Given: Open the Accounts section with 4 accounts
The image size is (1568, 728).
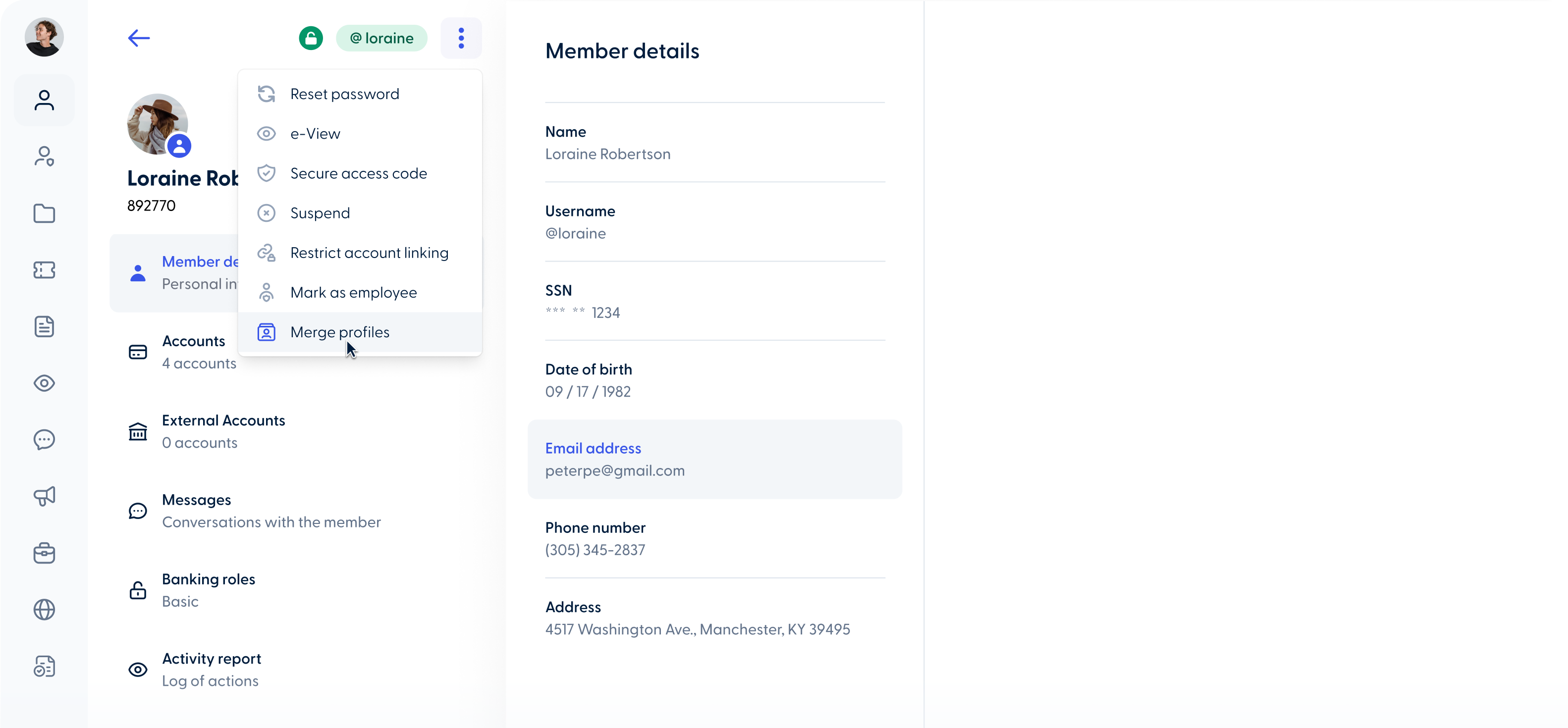Looking at the screenshot, I should pyautogui.click(x=193, y=352).
